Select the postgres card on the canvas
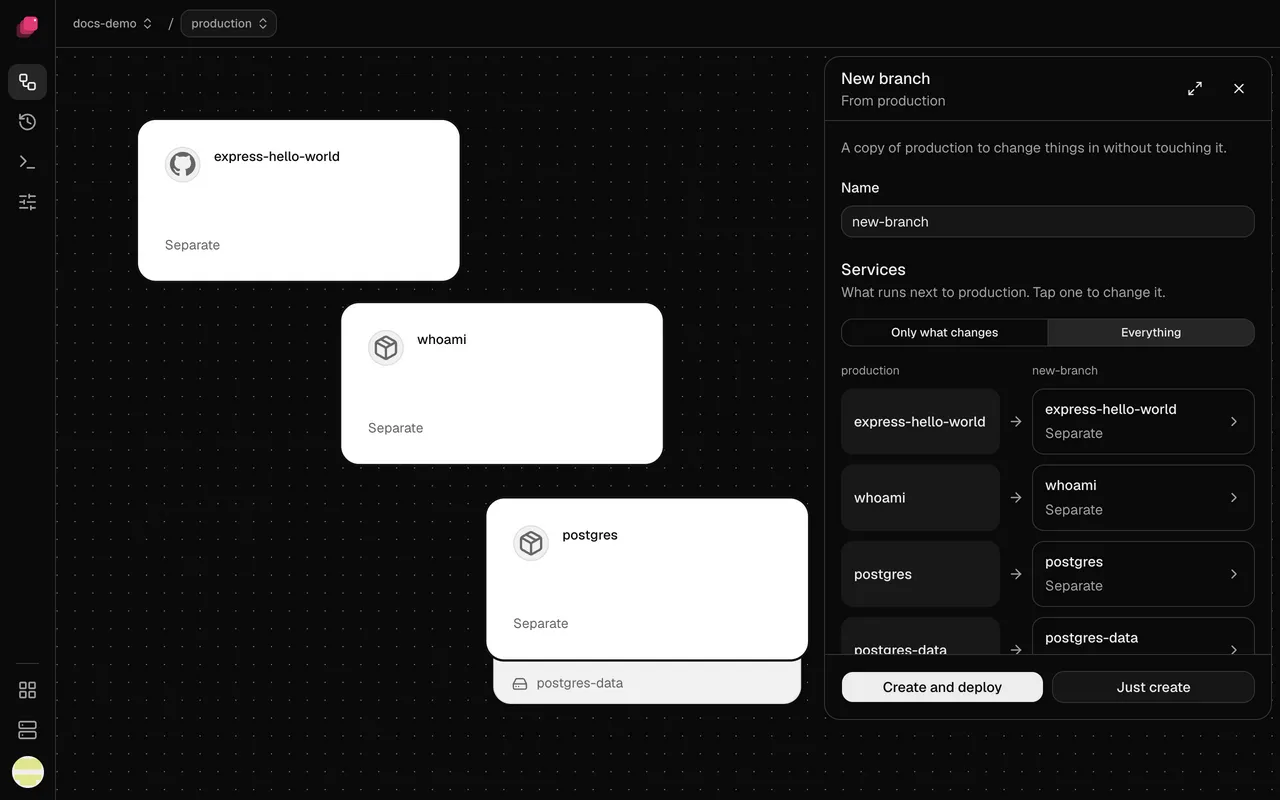1280x800 pixels. (647, 579)
